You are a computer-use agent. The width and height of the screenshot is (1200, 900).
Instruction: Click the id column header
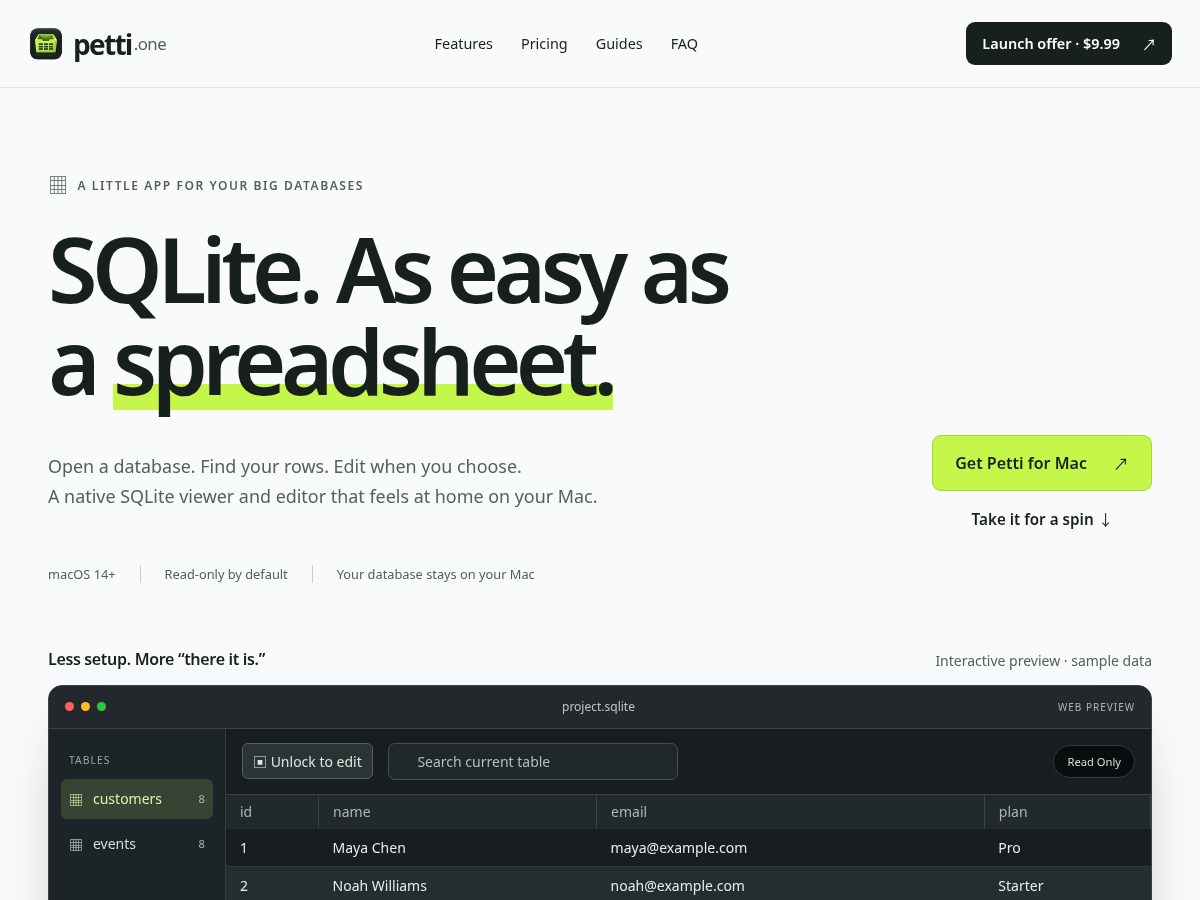click(272, 812)
